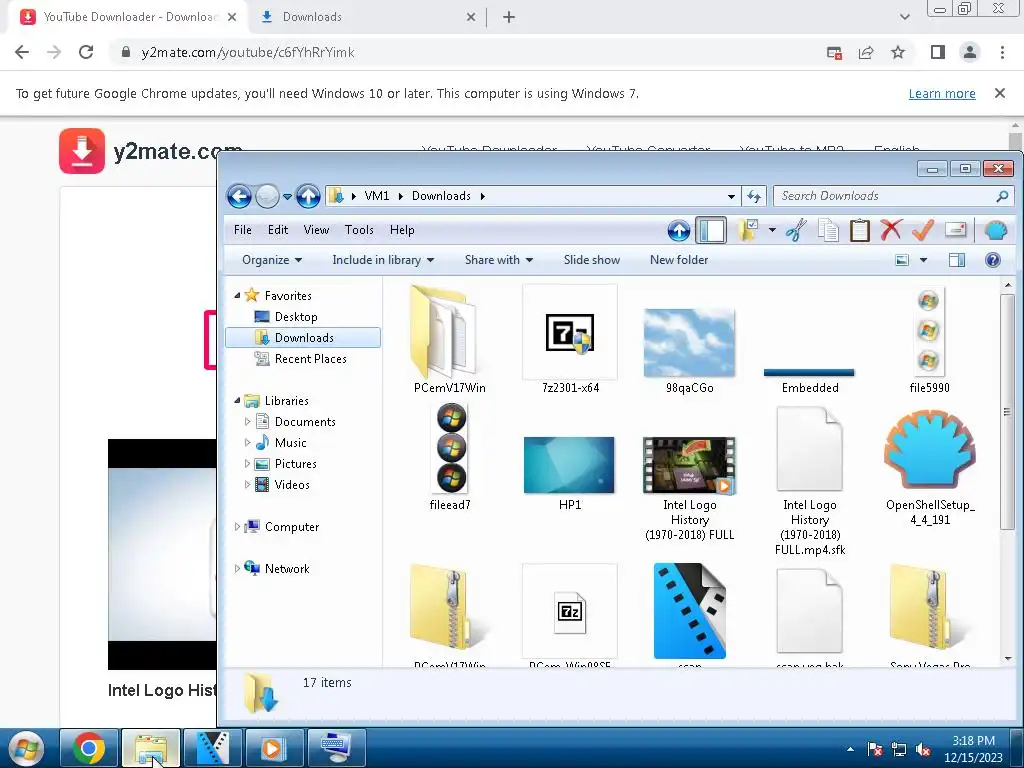
Task: Open the Organize dropdown
Action: [272, 260]
